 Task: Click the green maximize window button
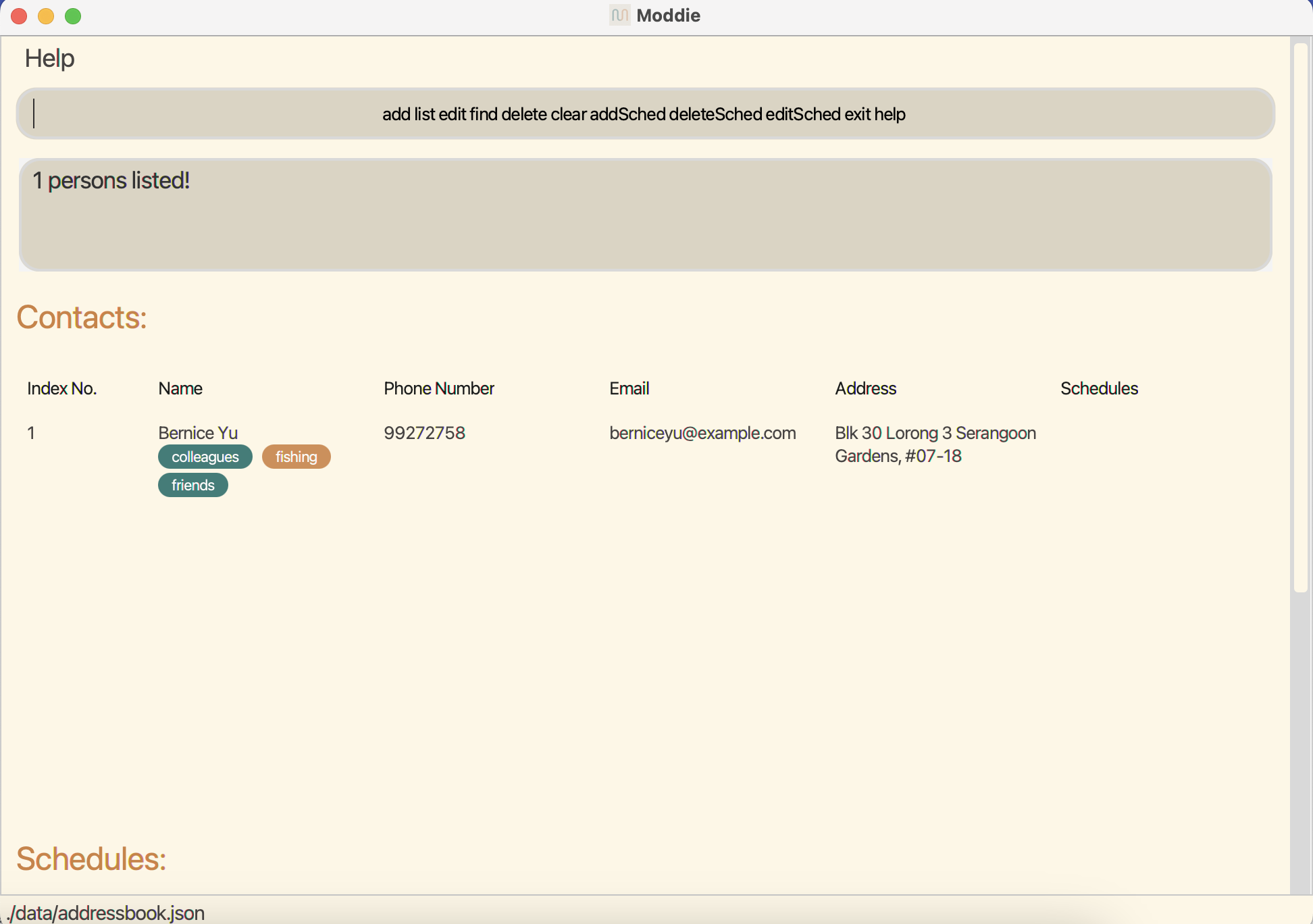[73, 16]
